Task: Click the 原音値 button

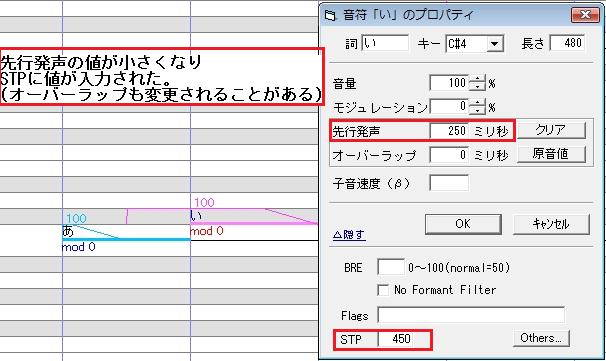Action: [551, 154]
